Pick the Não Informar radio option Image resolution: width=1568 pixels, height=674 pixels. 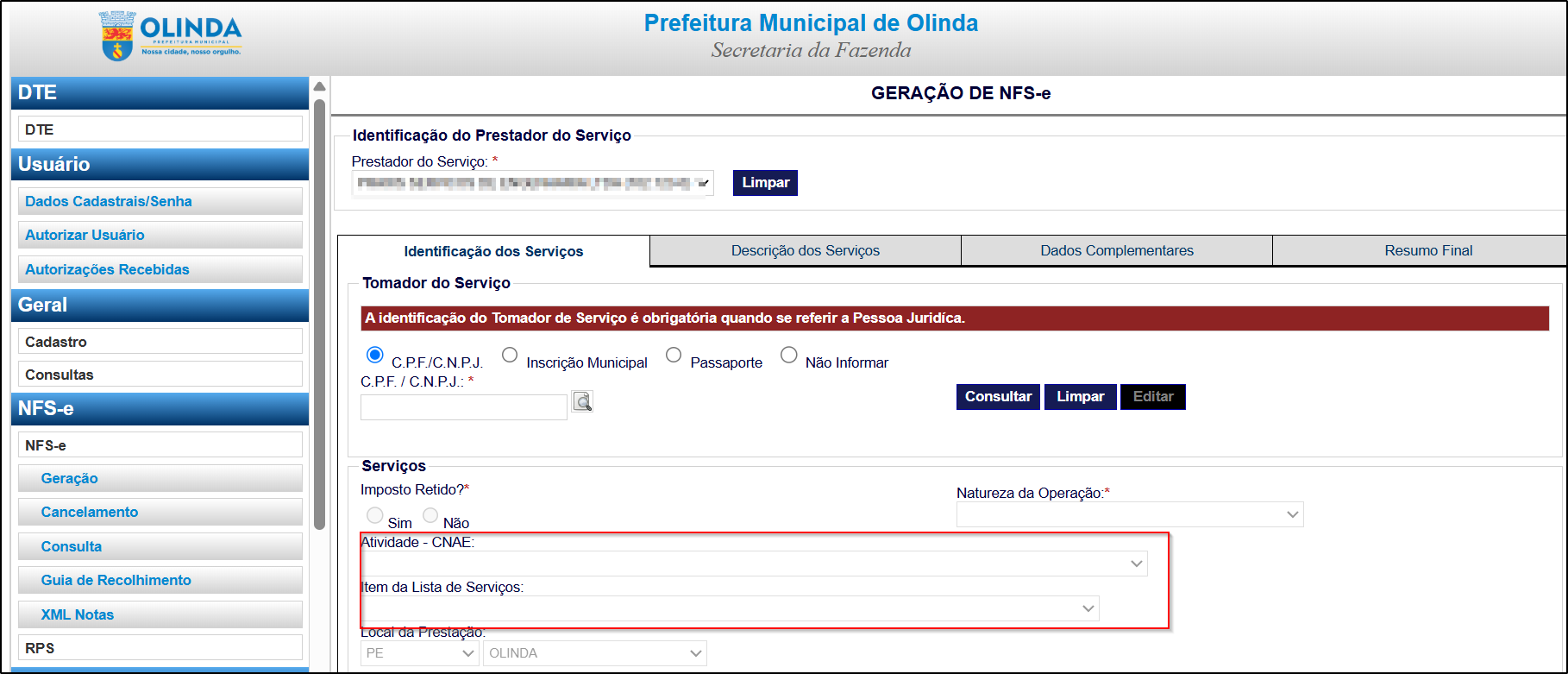pos(788,355)
